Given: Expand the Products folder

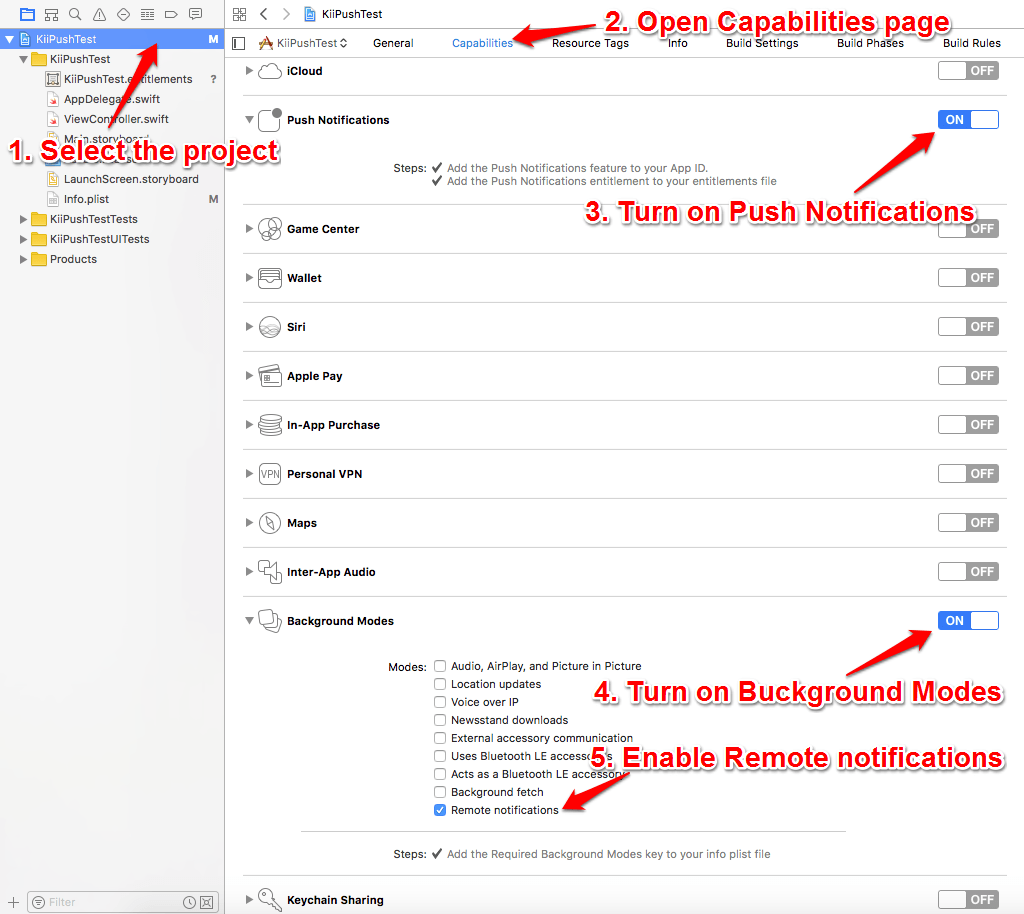Looking at the screenshot, I should pyautogui.click(x=23, y=259).
